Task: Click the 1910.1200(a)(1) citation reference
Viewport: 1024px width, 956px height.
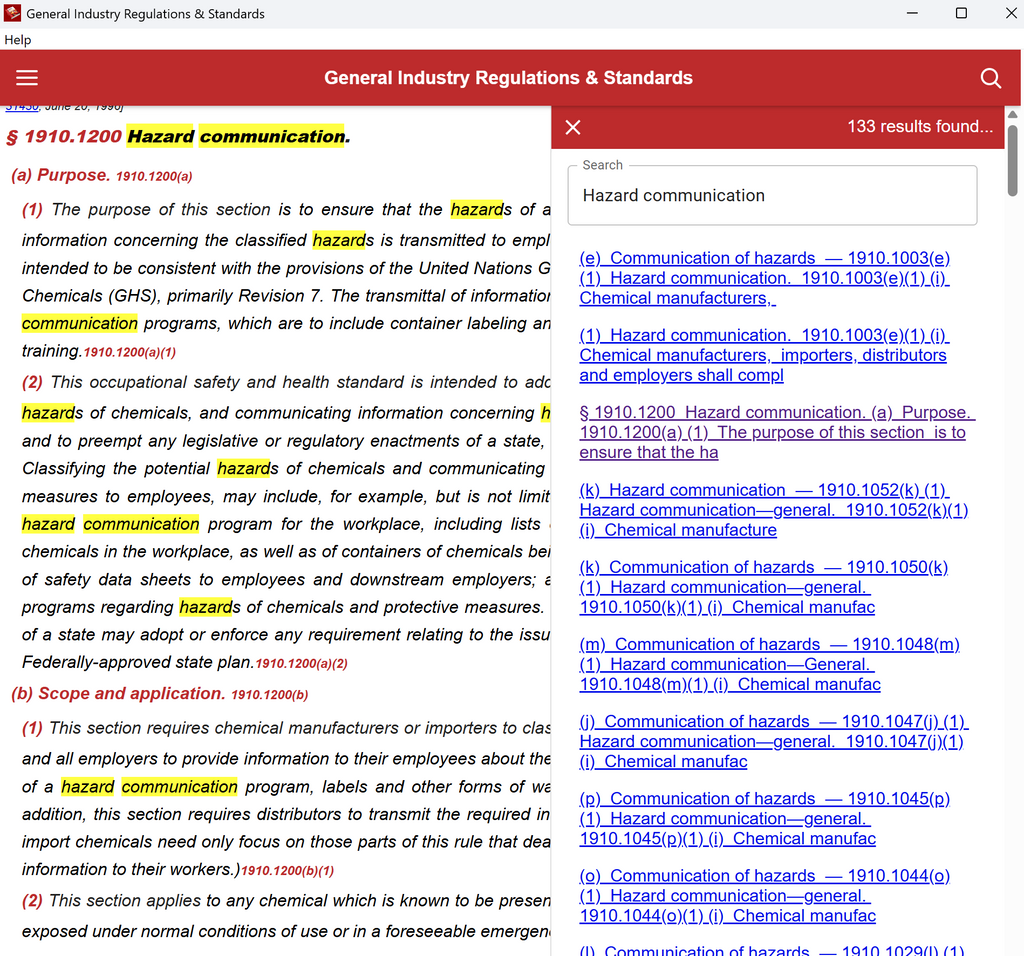Action: (130, 353)
